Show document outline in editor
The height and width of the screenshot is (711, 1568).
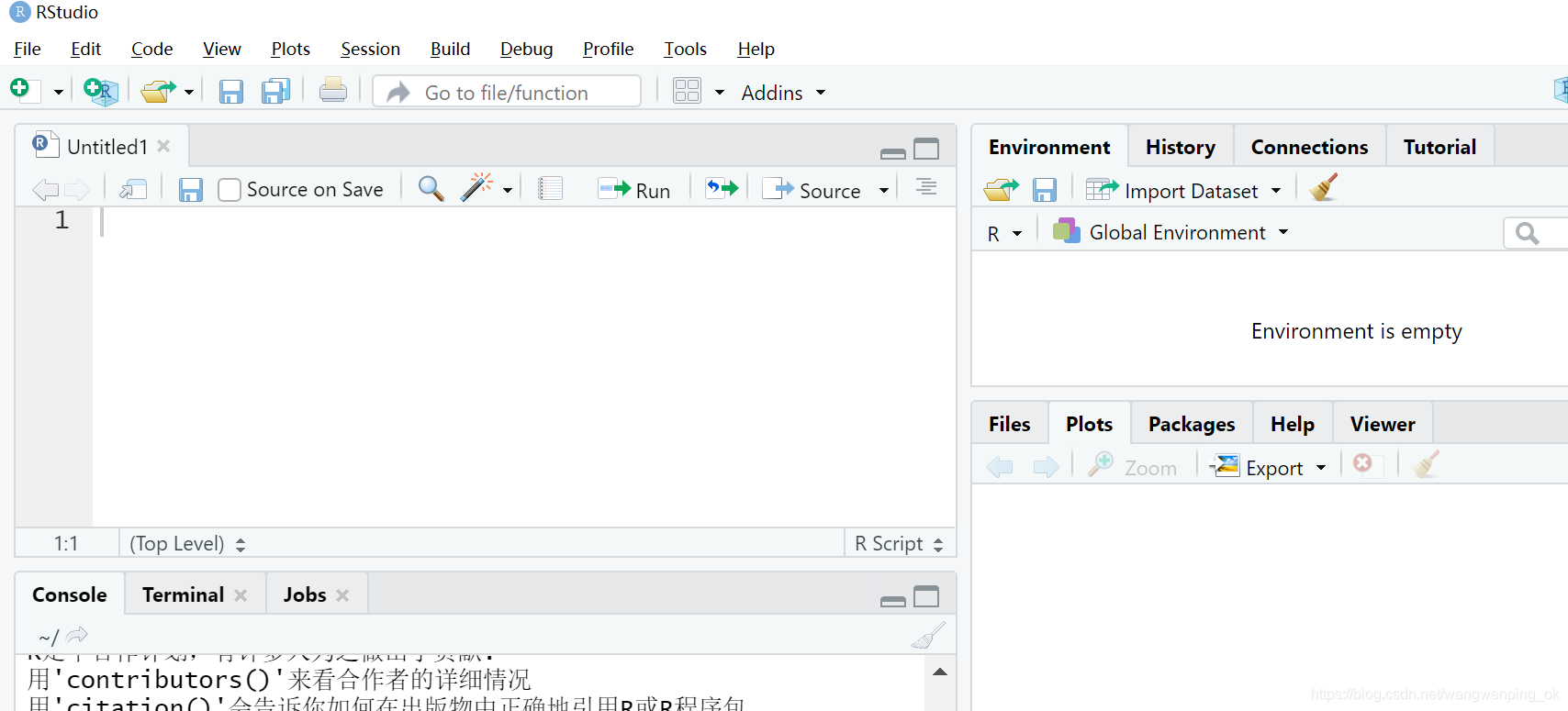tap(926, 187)
